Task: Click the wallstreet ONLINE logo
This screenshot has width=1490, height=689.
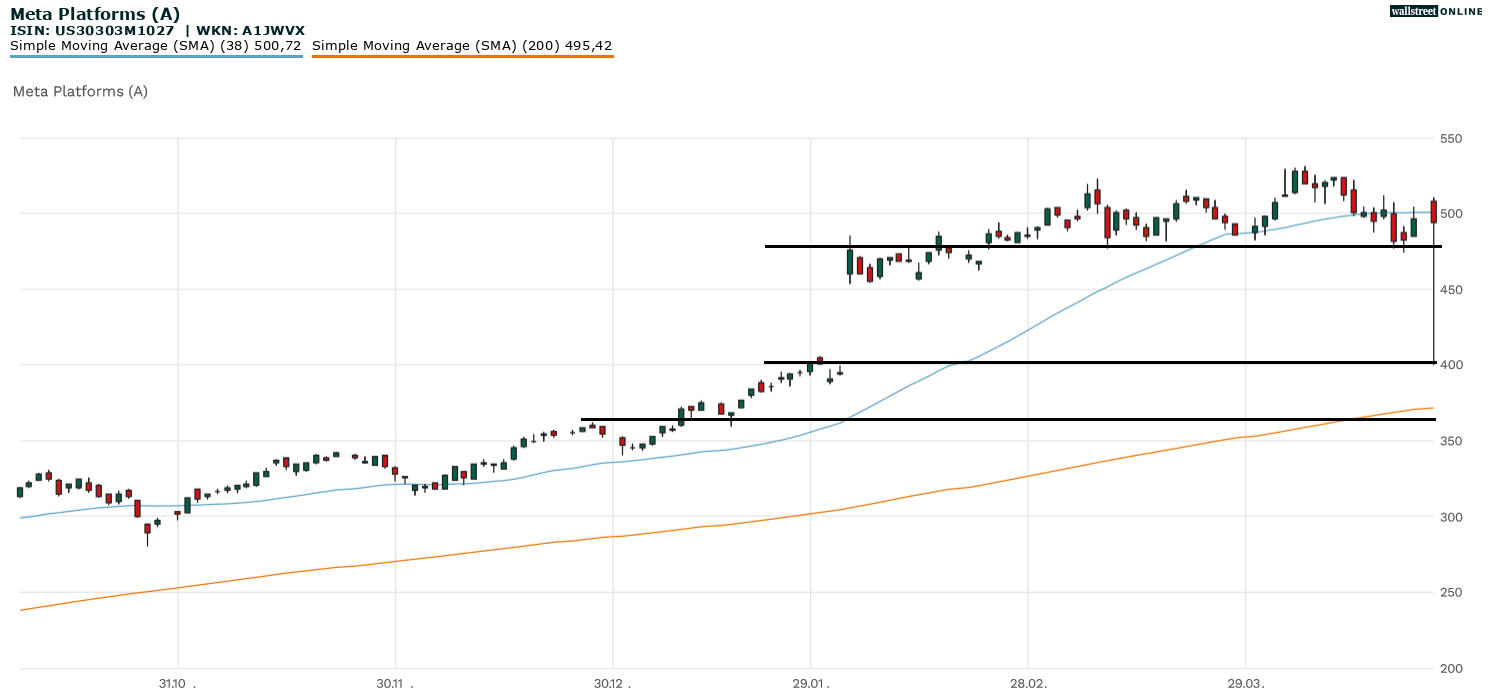Action: 1436,11
